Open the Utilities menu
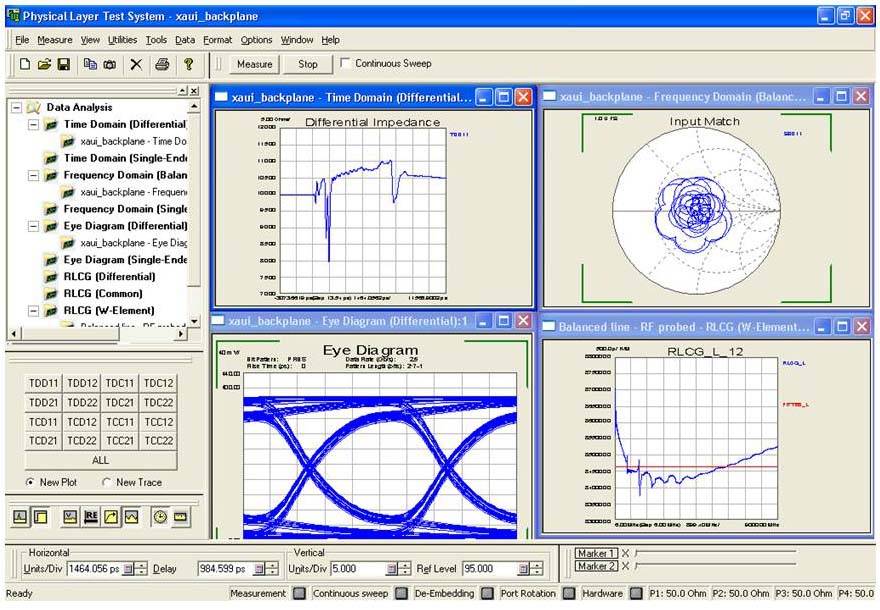This screenshot has height=610, width=880. [122, 40]
